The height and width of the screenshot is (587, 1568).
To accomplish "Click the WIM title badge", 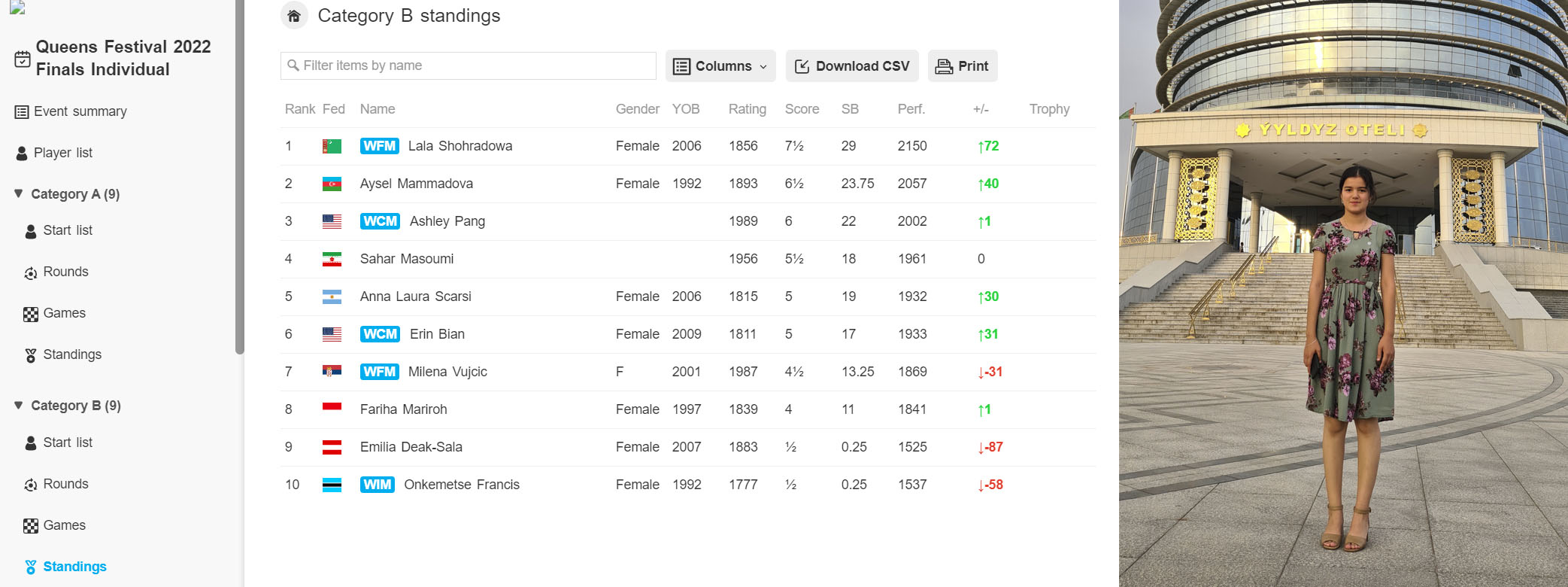I will click(x=378, y=485).
